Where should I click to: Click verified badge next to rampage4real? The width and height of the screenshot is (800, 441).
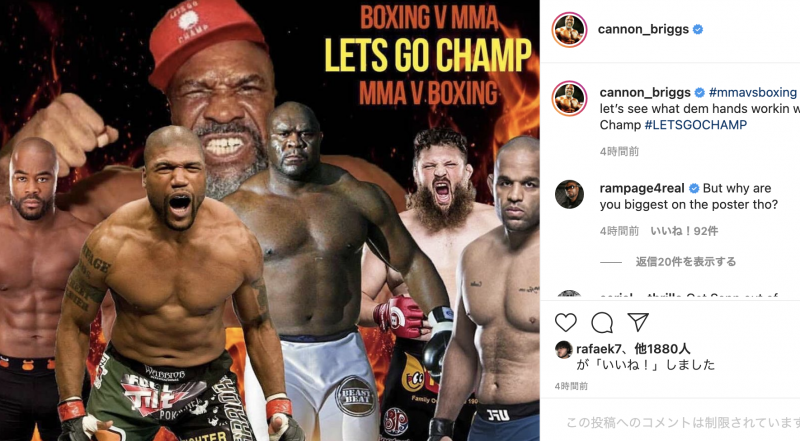tap(694, 188)
